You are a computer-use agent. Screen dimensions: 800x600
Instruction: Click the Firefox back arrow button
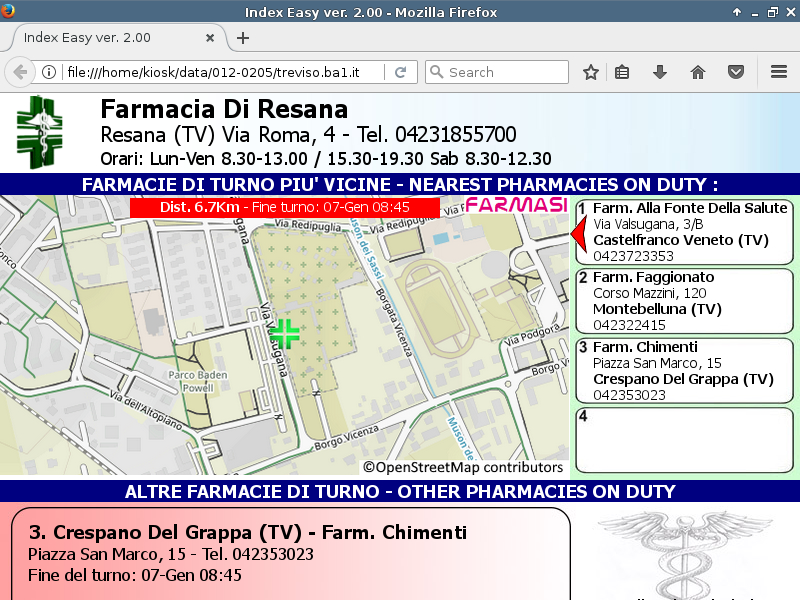pyautogui.click(x=20, y=72)
